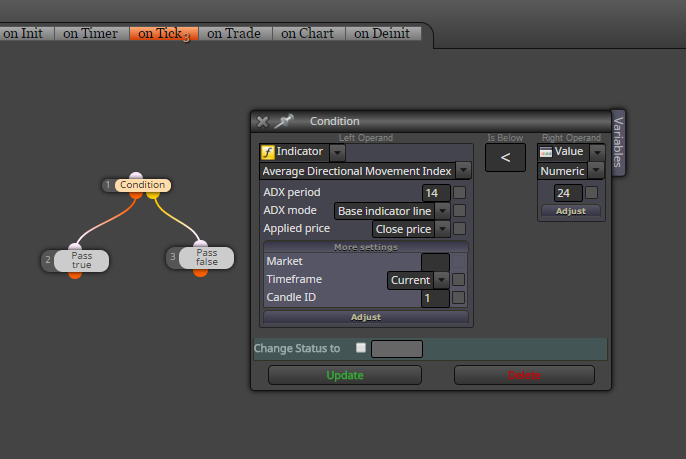Switch to the on Deinit tab
Screen dimensions: 686x459
point(383,33)
